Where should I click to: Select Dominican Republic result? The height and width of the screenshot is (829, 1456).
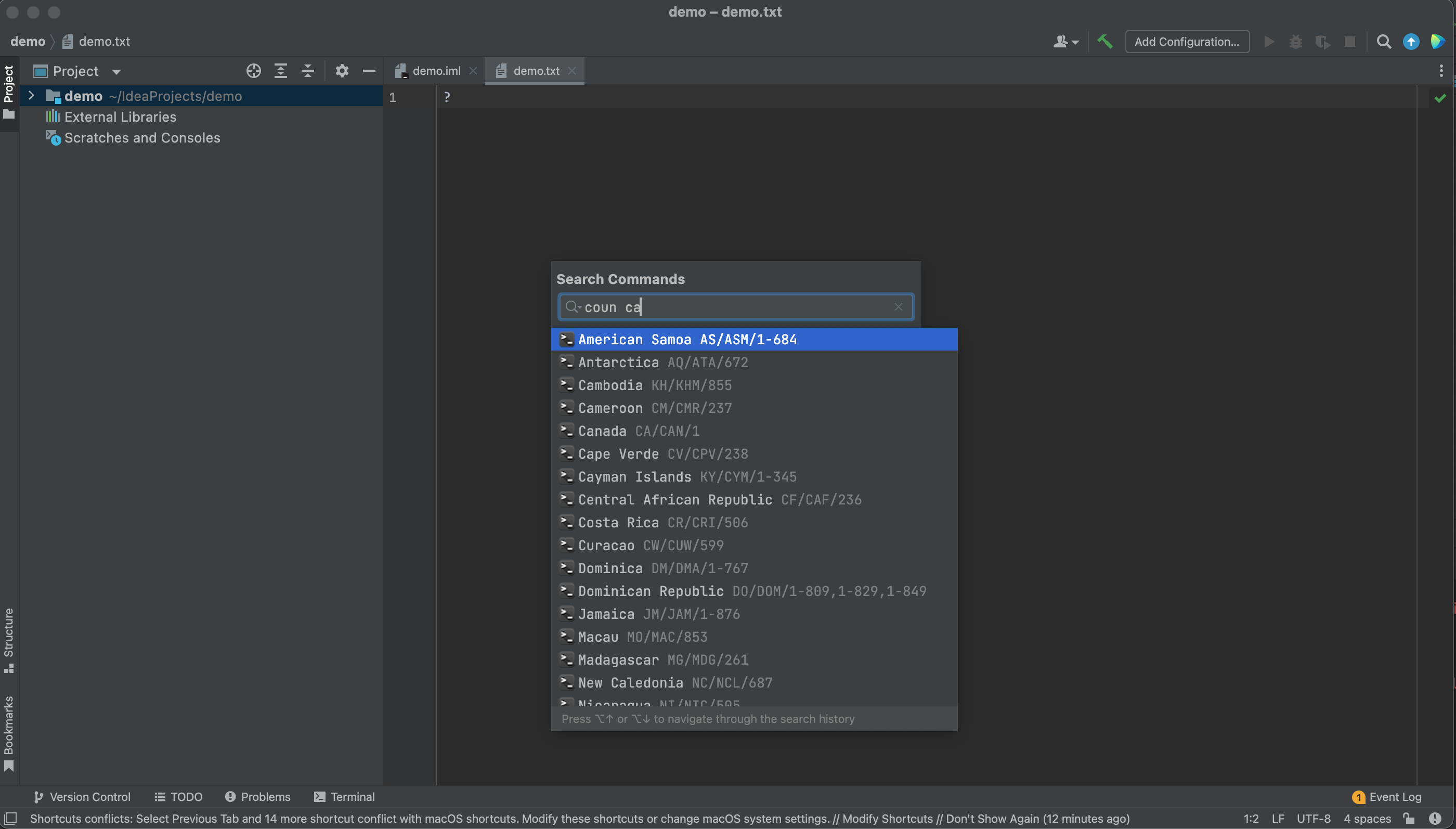click(754, 591)
